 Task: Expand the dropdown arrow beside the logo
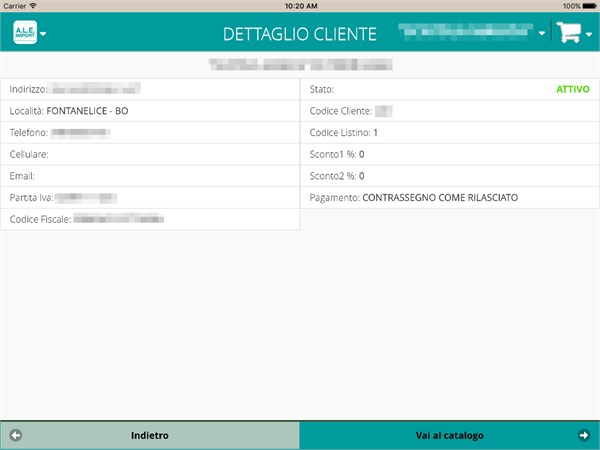click(44, 34)
